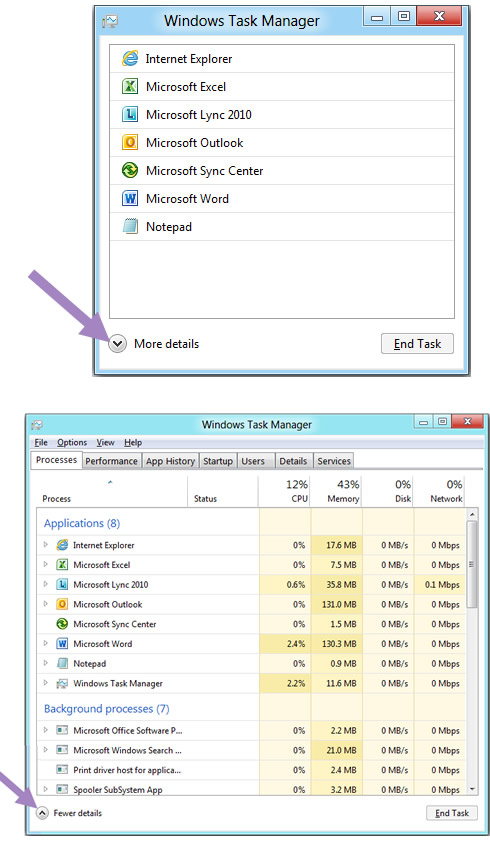The height and width of the screenshot is (843, 490).
Task: Expand Microsoft Office Software P... group arrow
Action: click(x=46, y=730)
